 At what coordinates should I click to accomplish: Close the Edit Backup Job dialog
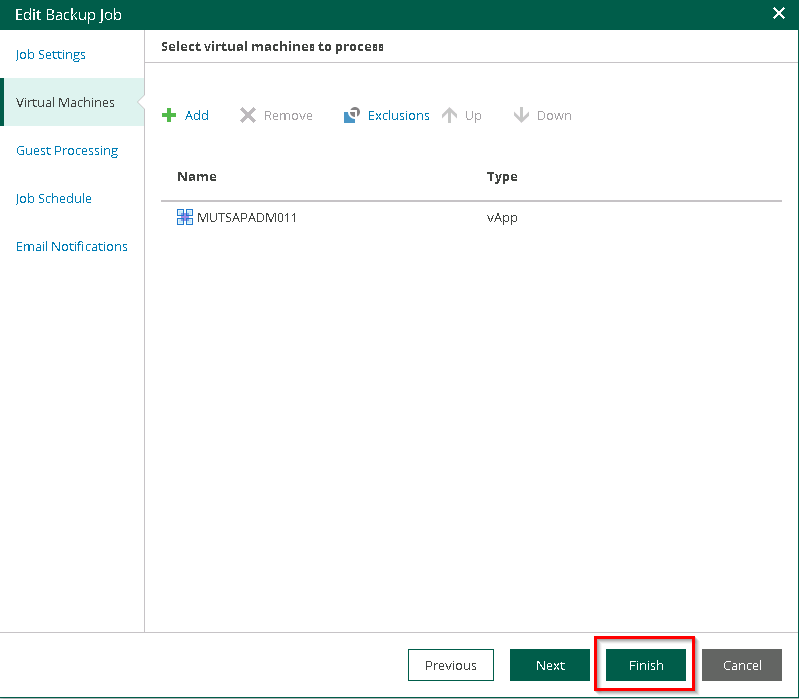(779, 14)
